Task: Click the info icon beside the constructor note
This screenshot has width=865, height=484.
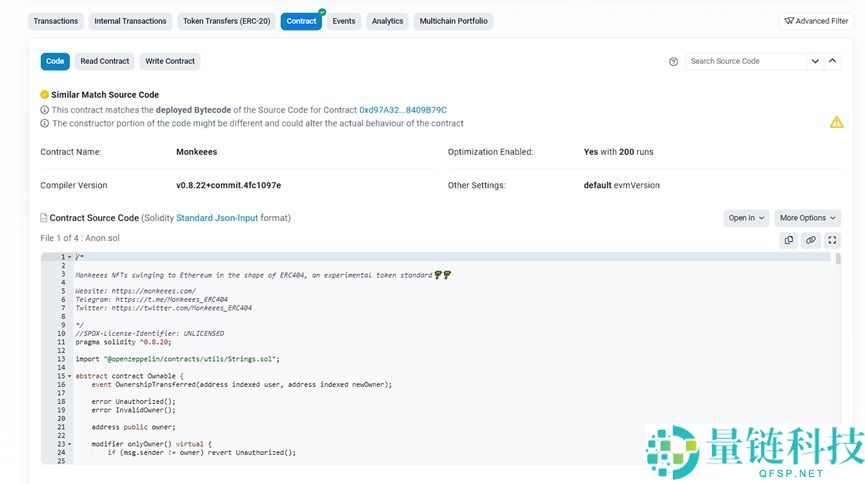Action: tap(44, 124)
